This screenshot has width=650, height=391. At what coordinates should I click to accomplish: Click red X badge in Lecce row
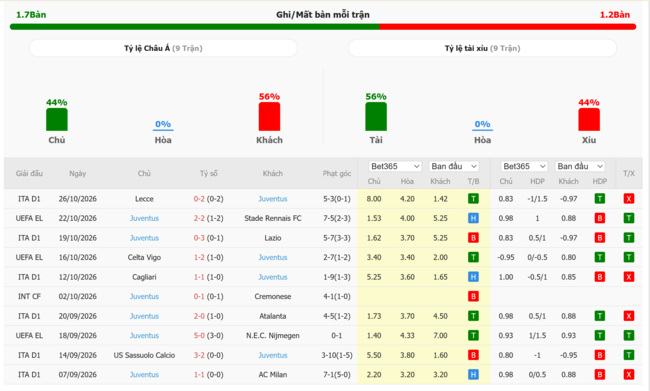click(x=629, y=199)
